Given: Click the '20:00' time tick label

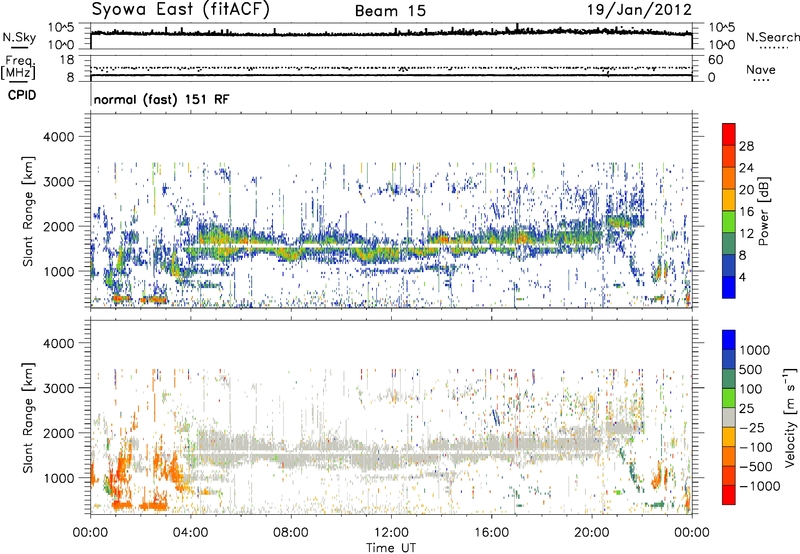Looking at the screenshot, I should pyautogui.click(x=592, y=533).
